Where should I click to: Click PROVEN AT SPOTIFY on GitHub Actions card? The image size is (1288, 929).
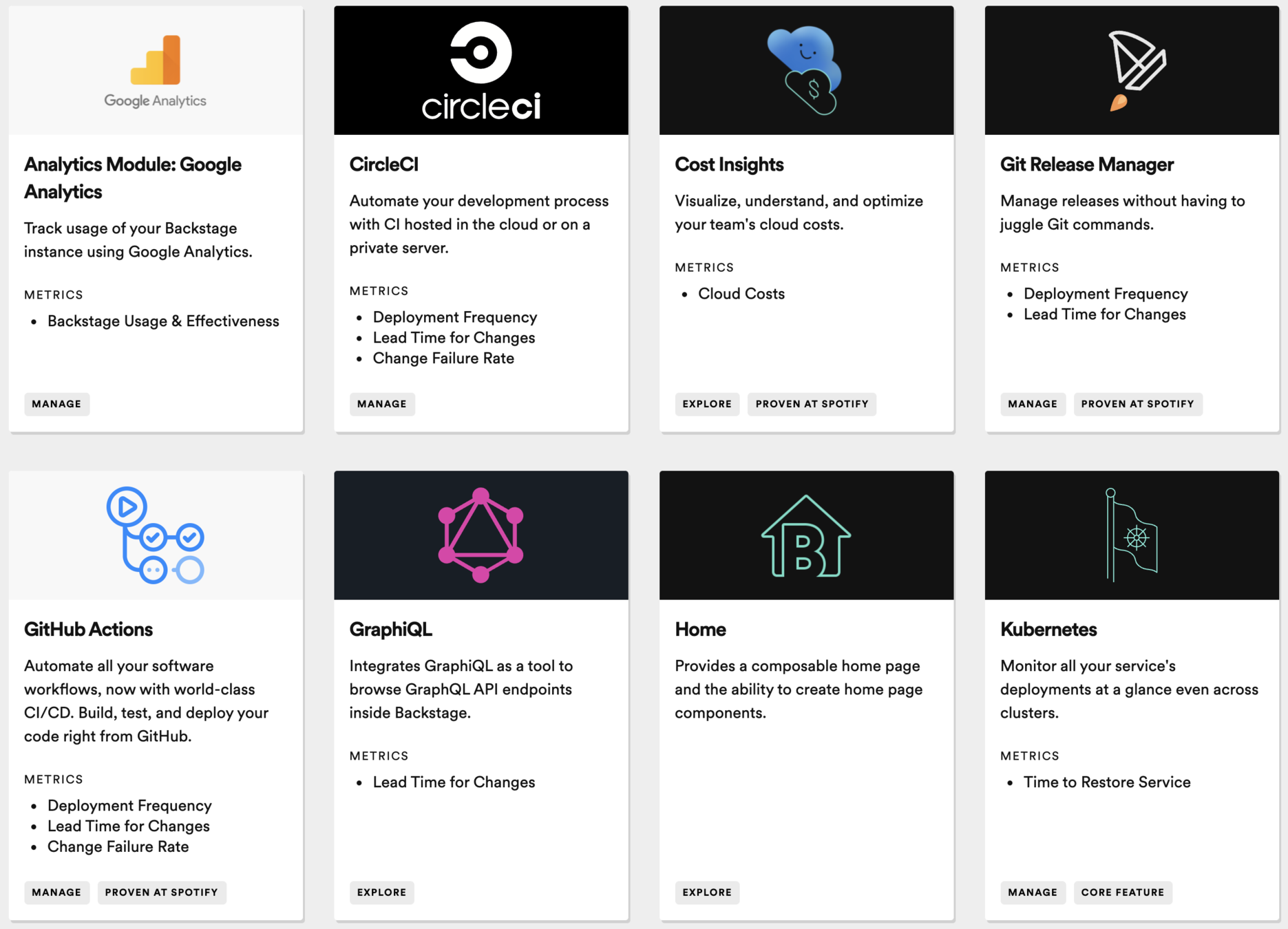point(162,893)
